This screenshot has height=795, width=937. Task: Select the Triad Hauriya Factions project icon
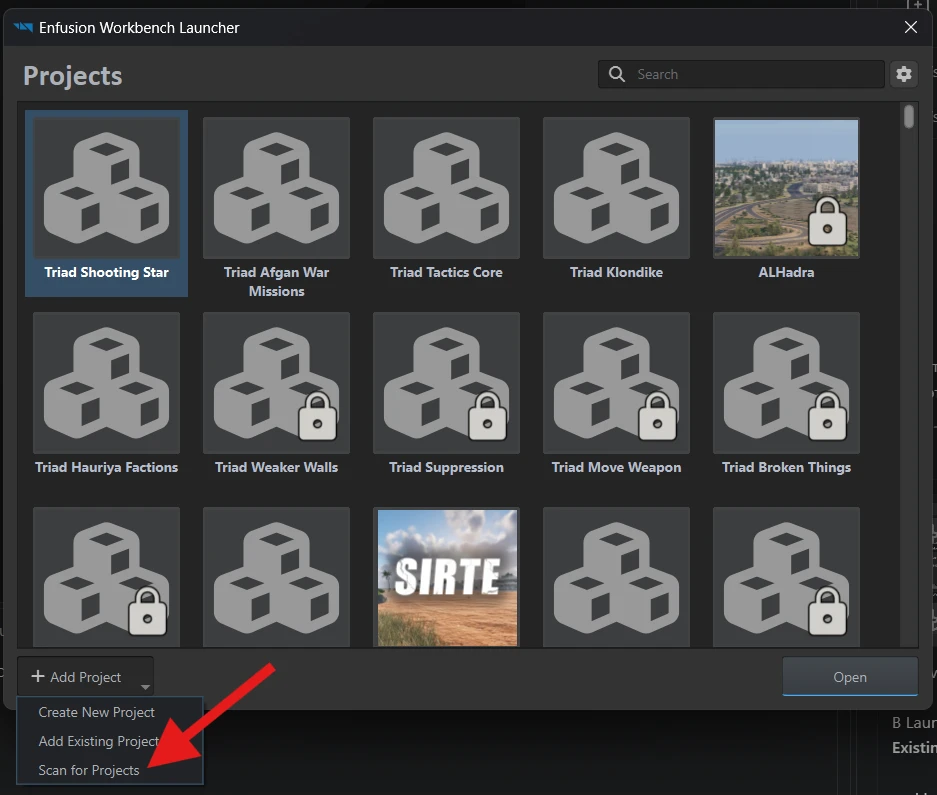106,383
